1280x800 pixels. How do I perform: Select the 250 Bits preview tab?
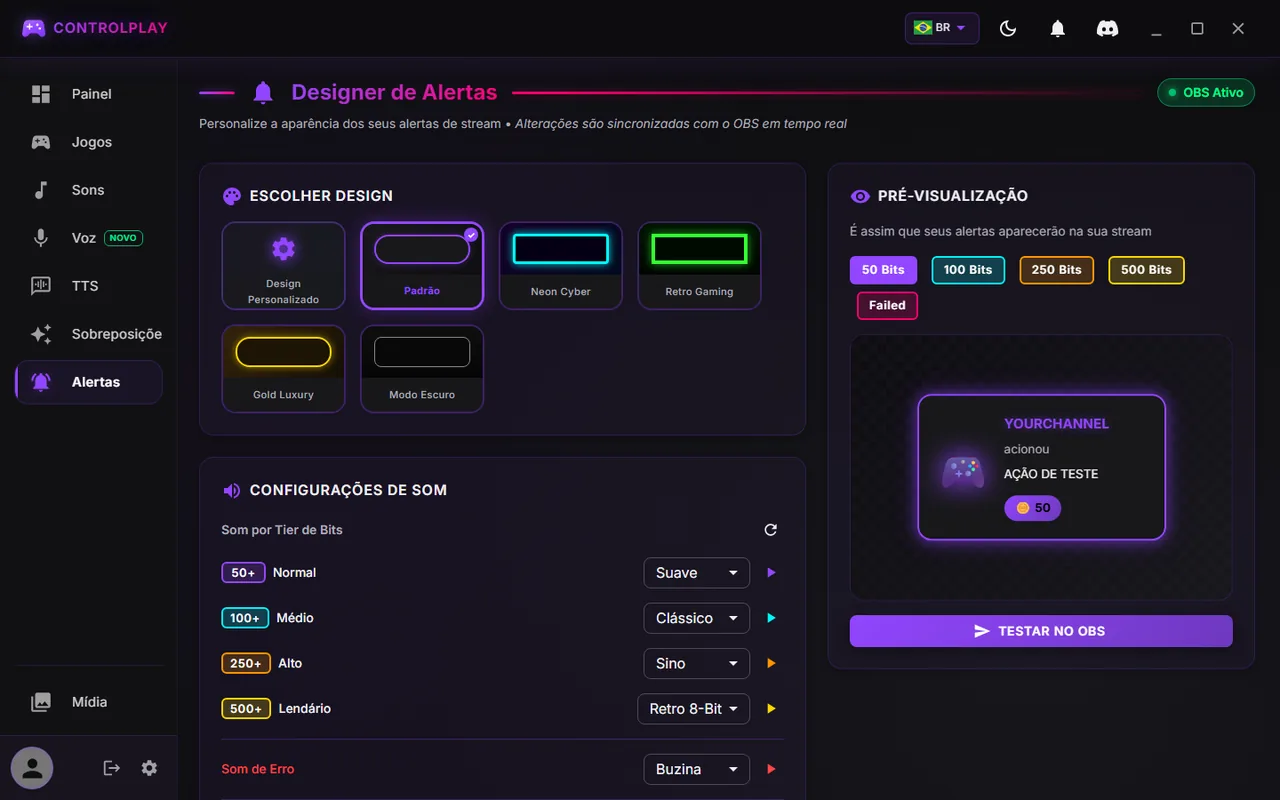tap(1057, 270)
